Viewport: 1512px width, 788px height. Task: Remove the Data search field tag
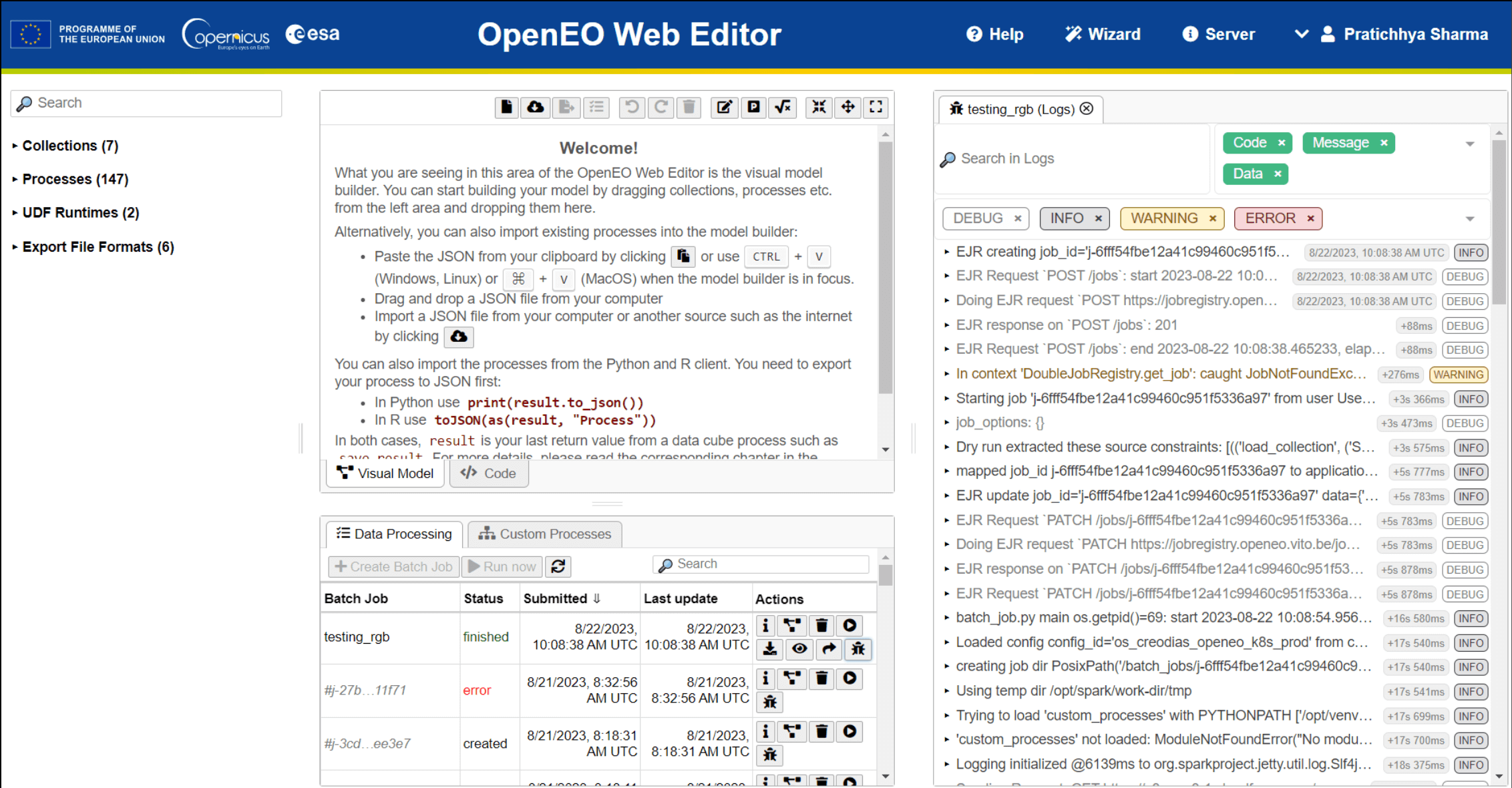[1277, 174]
